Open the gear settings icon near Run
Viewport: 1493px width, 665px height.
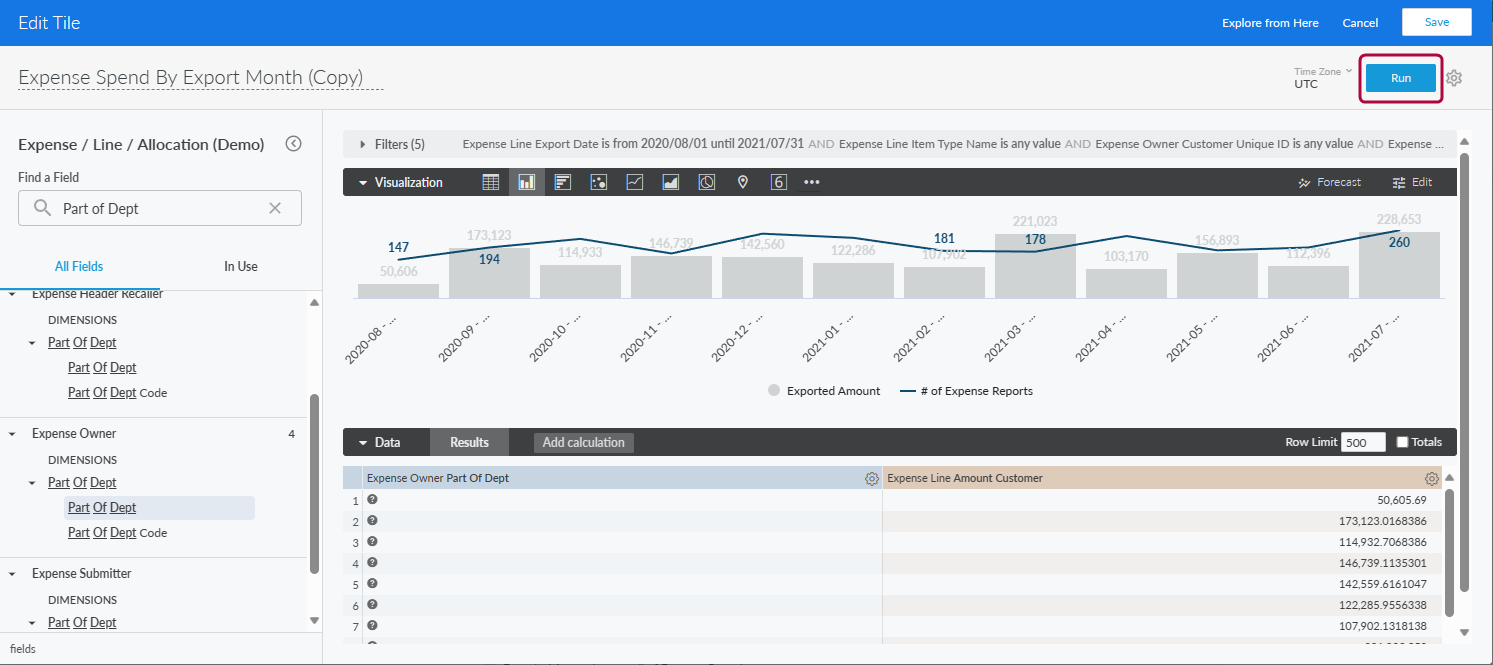point(1453,78)
